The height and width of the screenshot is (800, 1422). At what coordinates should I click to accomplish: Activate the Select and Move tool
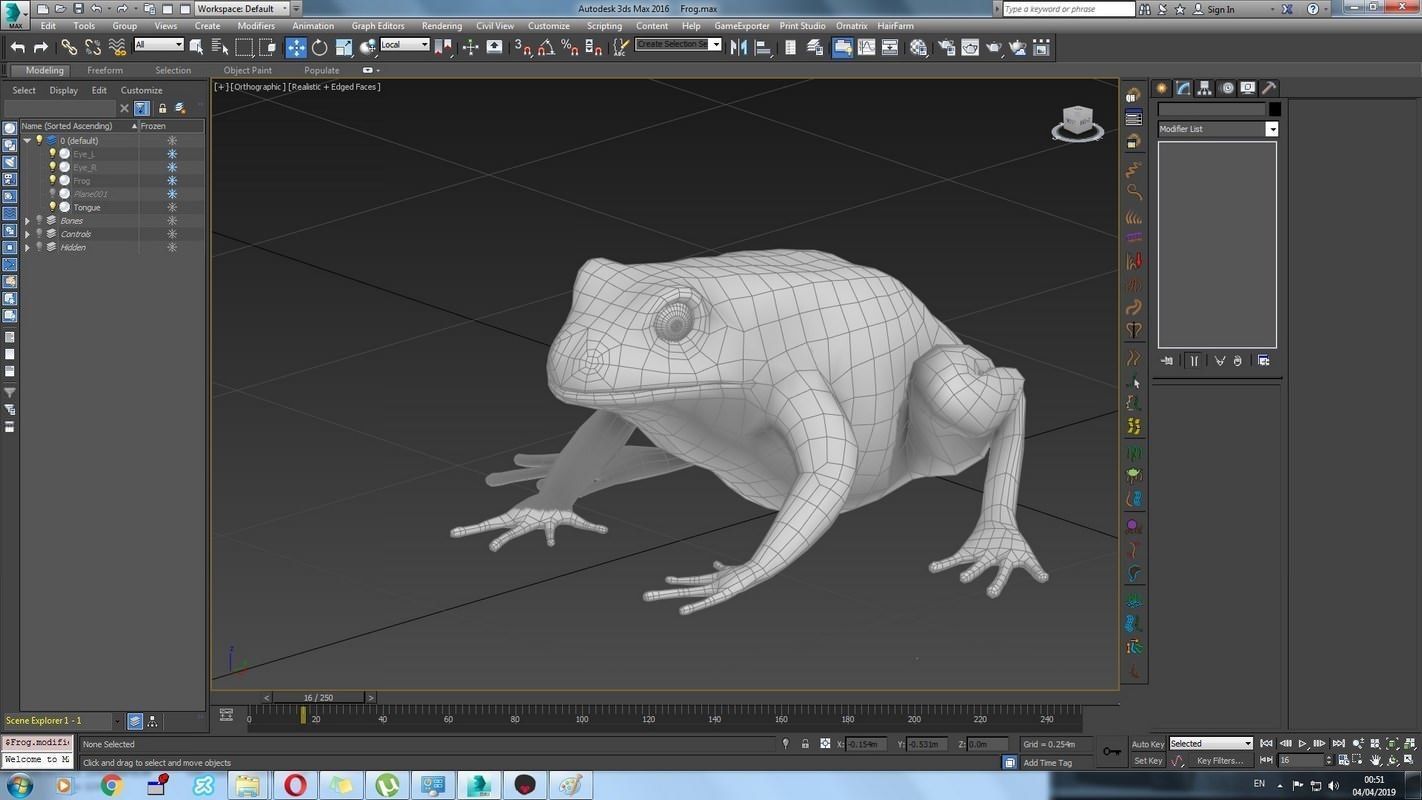coord(296,47)
